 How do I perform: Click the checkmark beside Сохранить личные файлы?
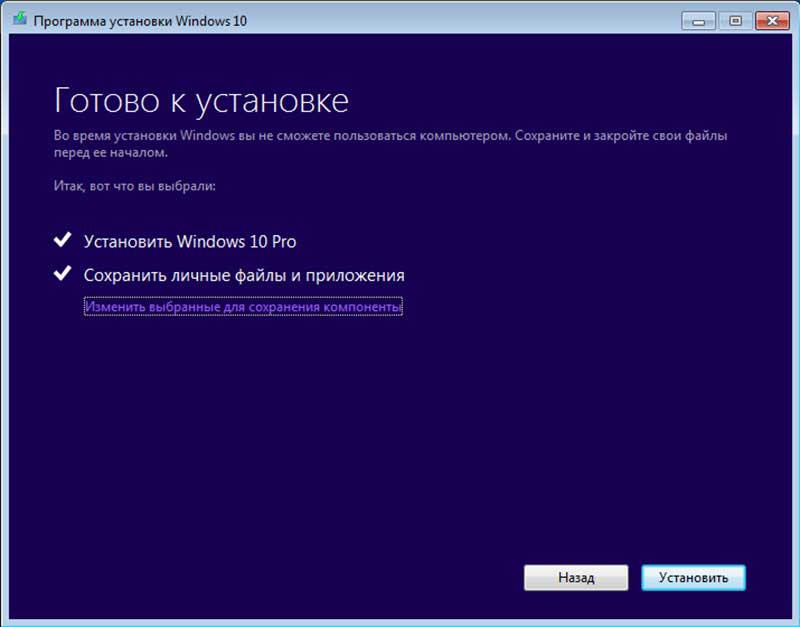(60, 274)
